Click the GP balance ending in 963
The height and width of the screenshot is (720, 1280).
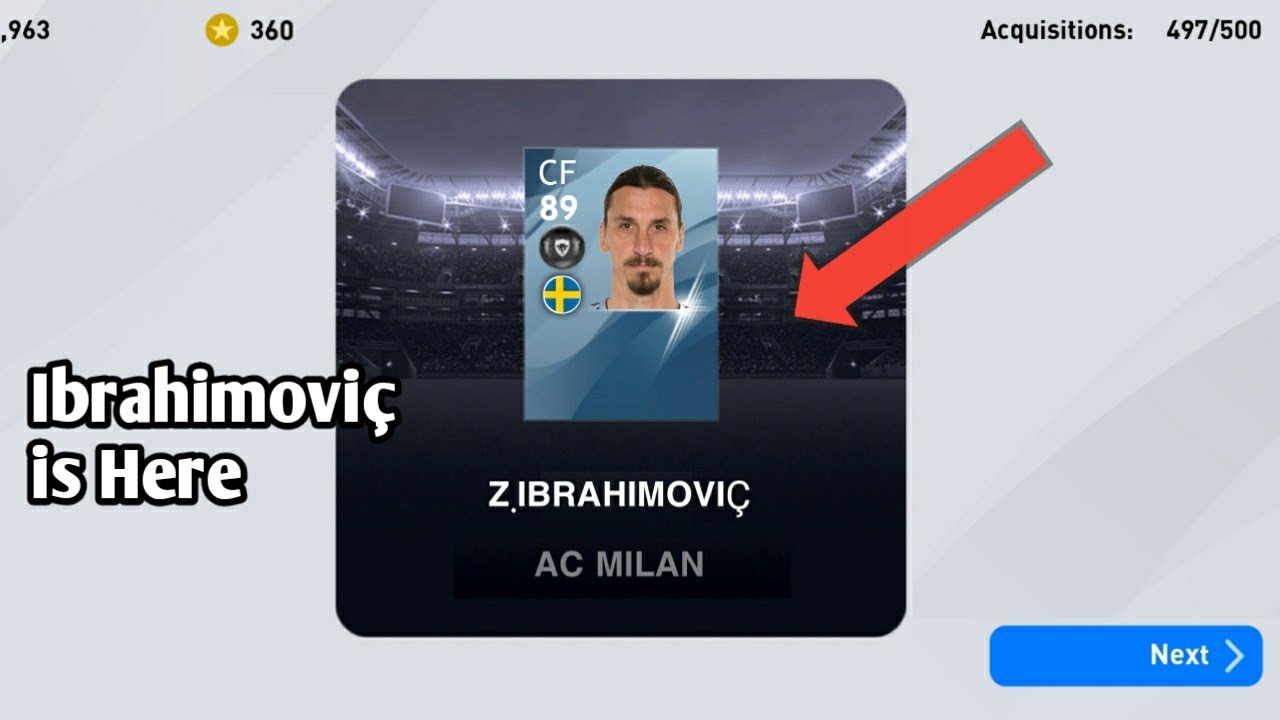(25, 30)
